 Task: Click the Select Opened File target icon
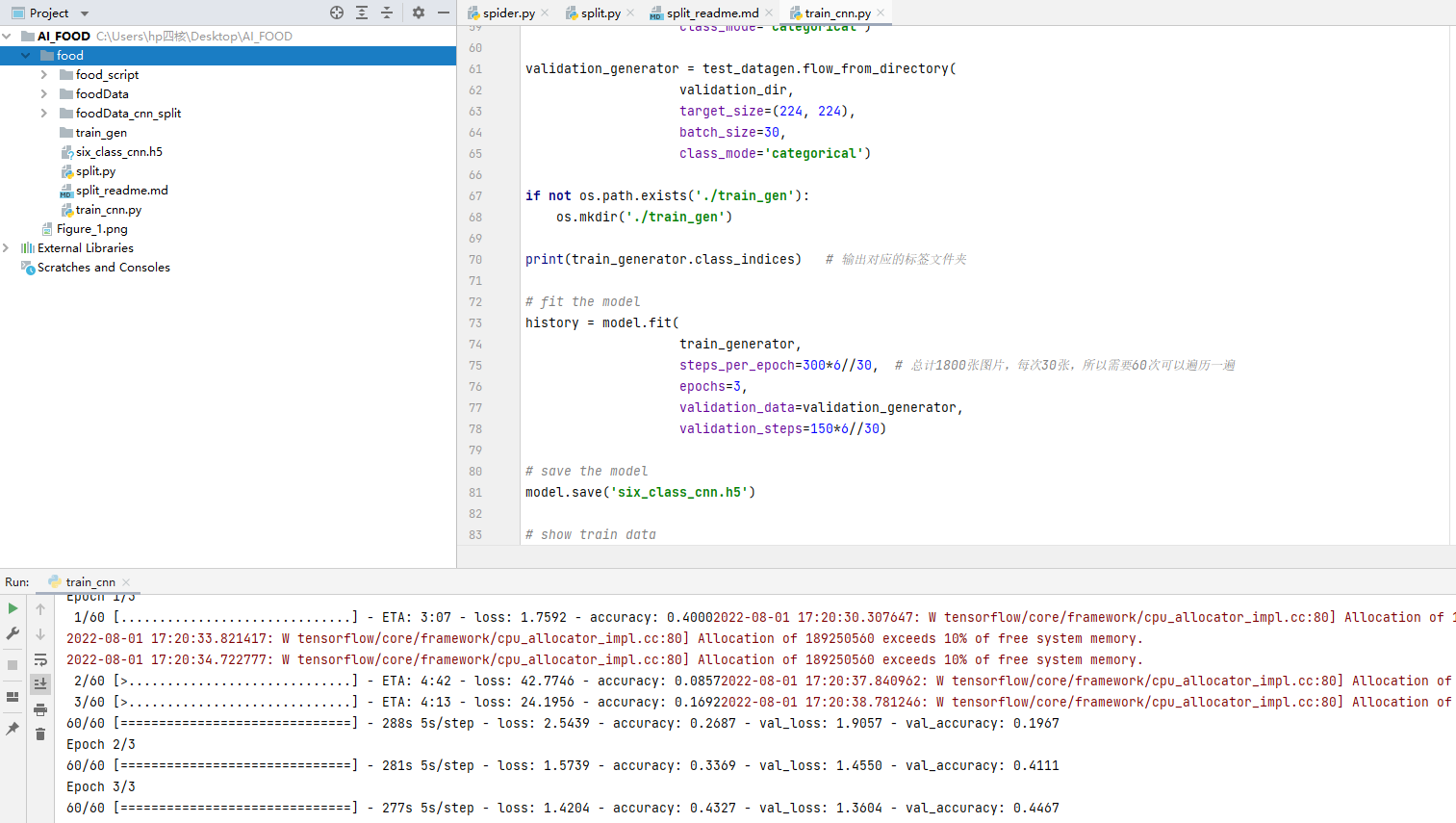[x=337, y=13]
